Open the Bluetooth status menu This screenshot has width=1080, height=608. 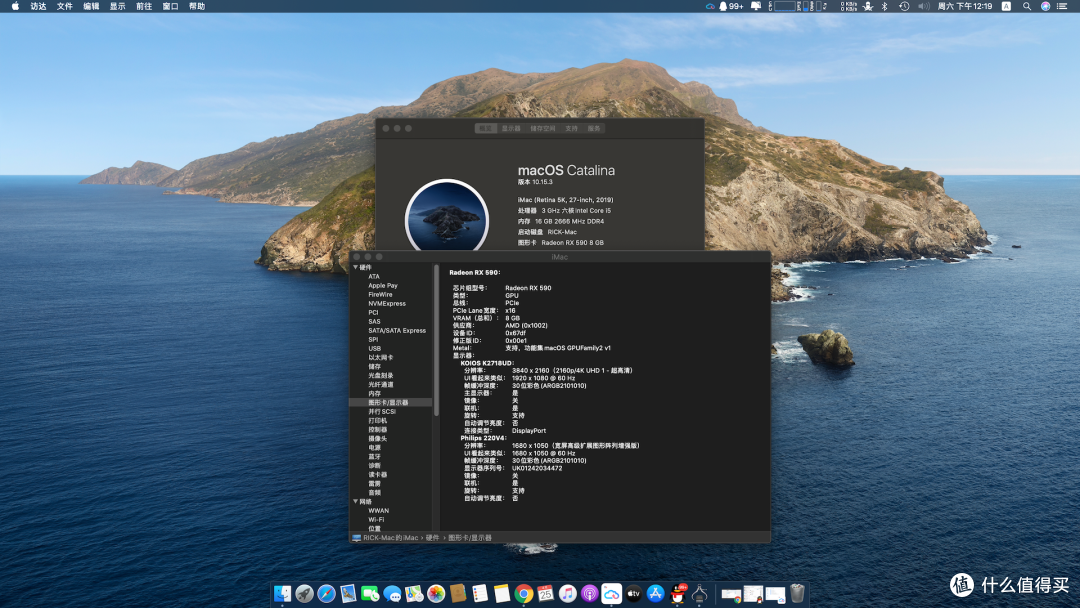[884, 6]
